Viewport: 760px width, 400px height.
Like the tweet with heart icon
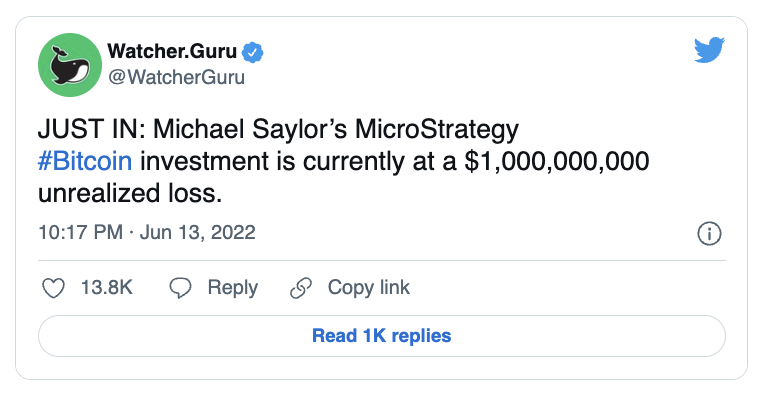[x=54, y=288]
